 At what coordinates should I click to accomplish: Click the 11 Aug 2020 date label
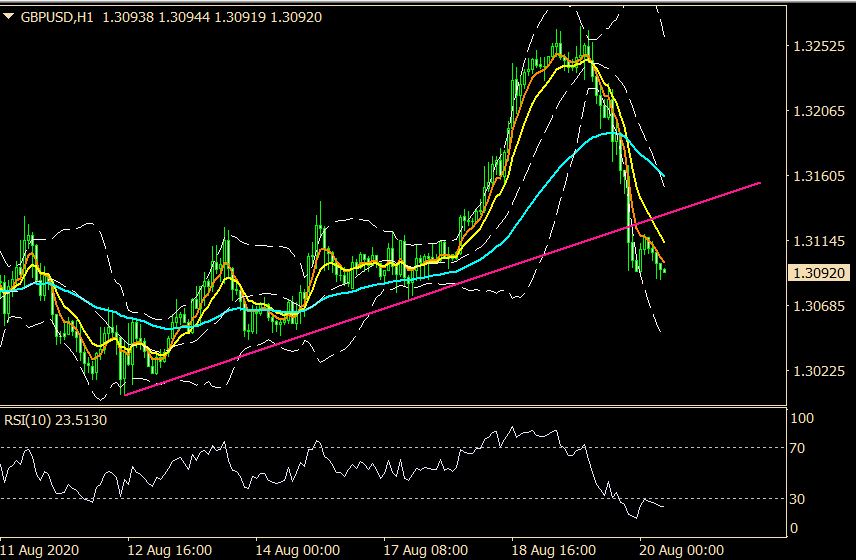pos(40,550)
